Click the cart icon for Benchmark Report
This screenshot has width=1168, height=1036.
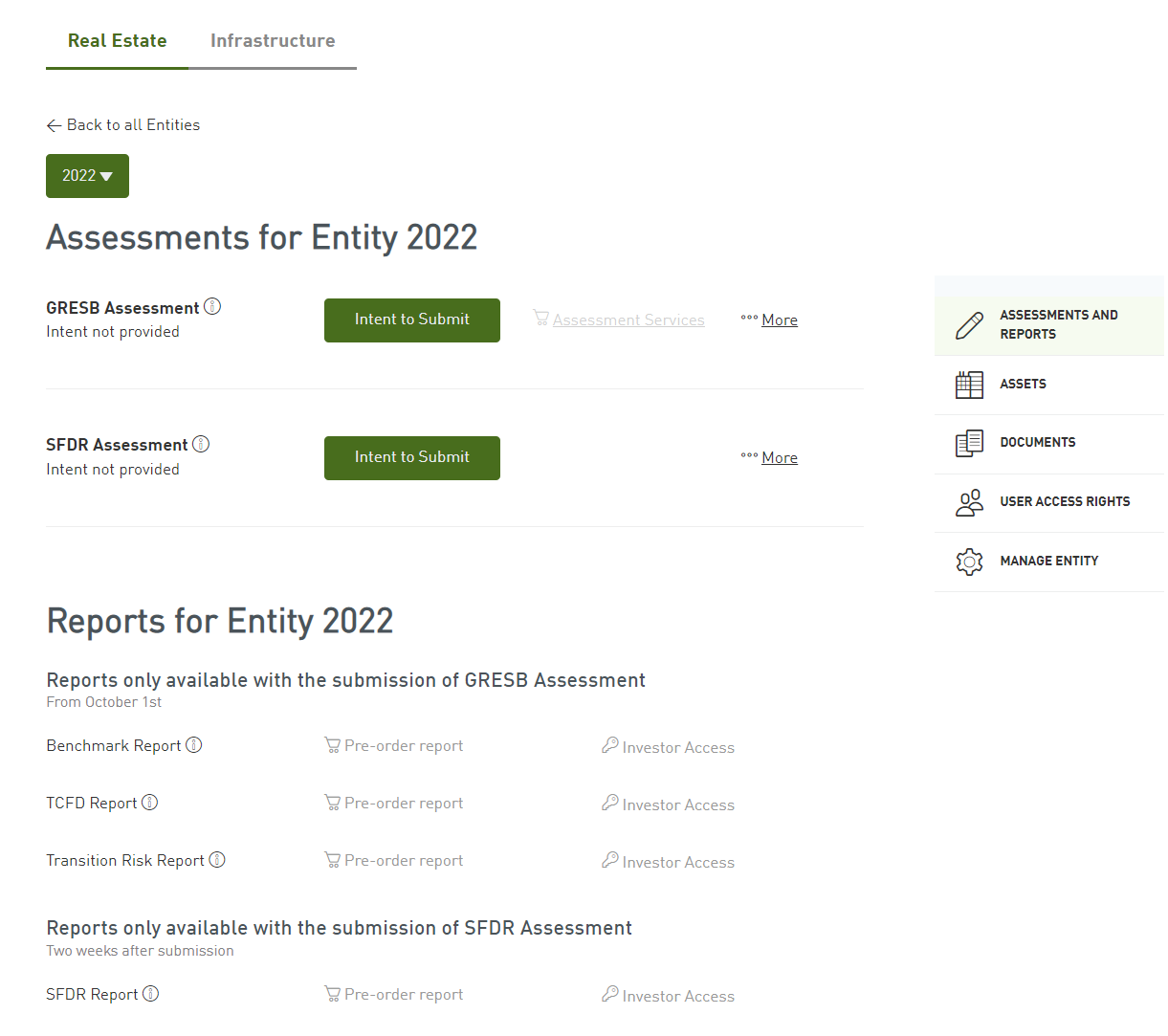click(x=332, y=745)
